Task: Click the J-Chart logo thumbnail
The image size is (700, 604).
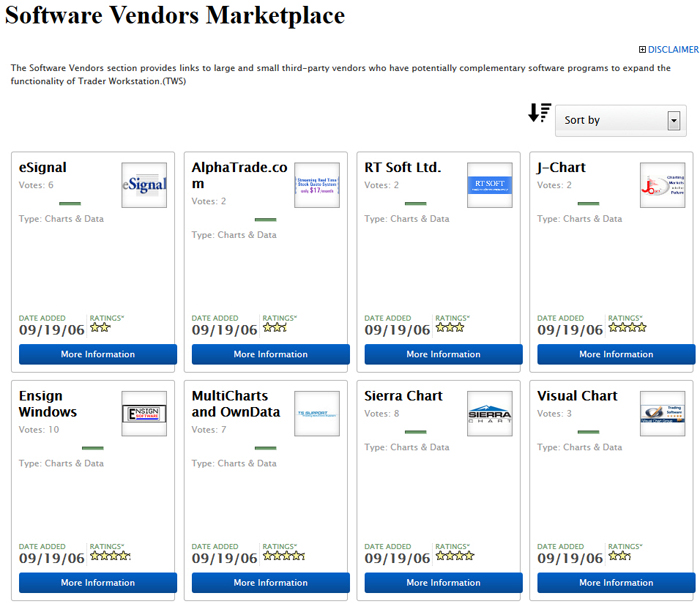Action: (x=662, y=185)
